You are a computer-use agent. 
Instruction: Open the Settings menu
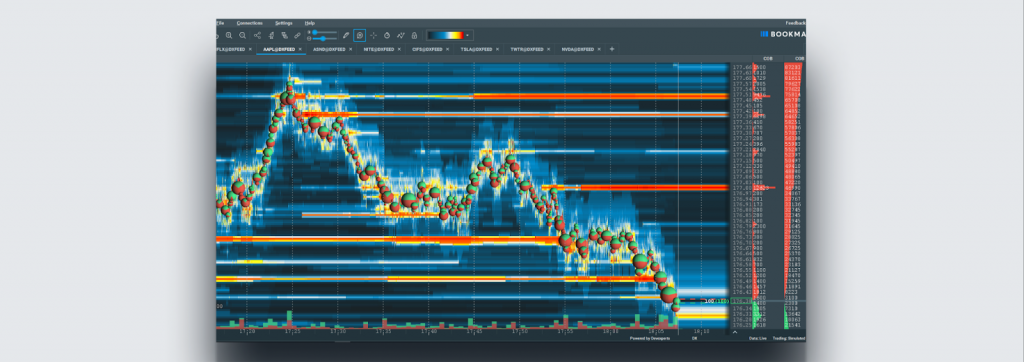(x=284, y=23)
